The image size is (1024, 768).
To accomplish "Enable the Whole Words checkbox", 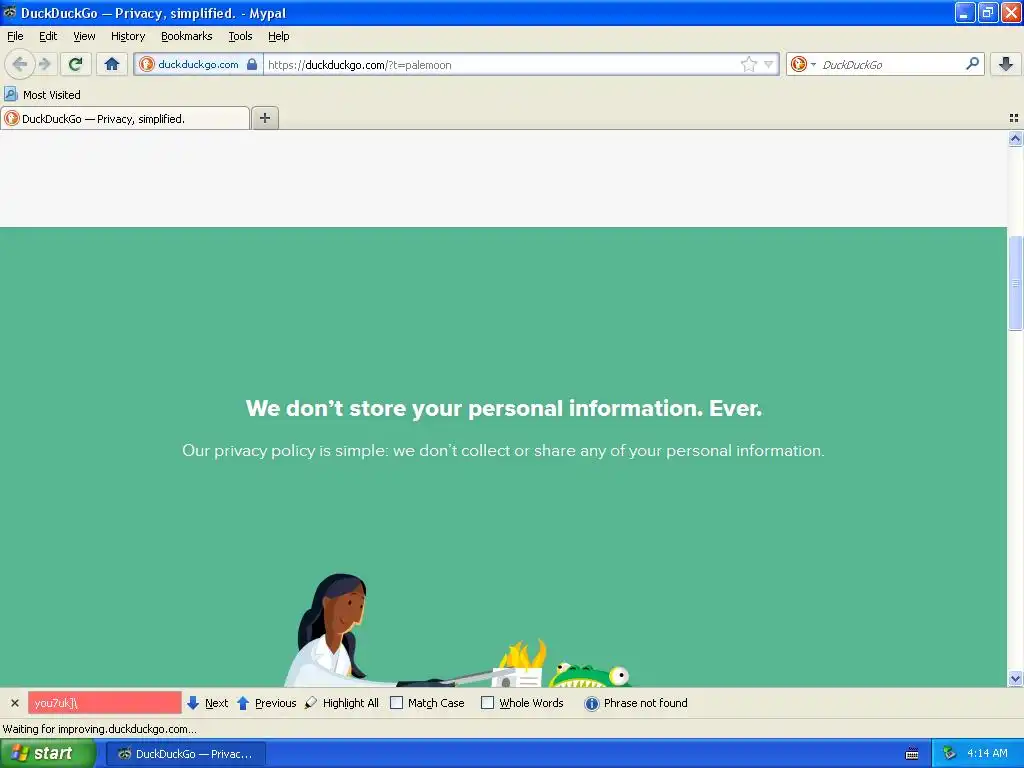I will 487,703.
